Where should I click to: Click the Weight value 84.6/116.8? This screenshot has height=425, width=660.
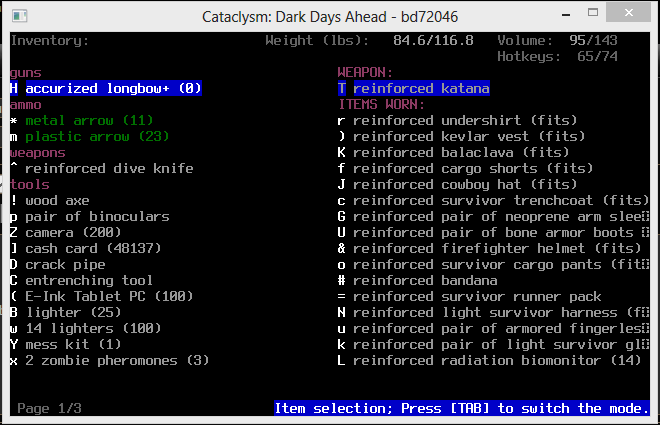[433, 40]
